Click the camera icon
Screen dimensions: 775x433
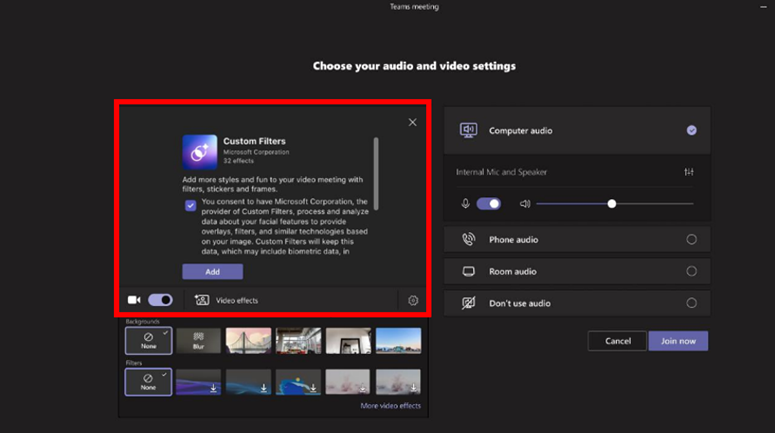coord(134,300)
